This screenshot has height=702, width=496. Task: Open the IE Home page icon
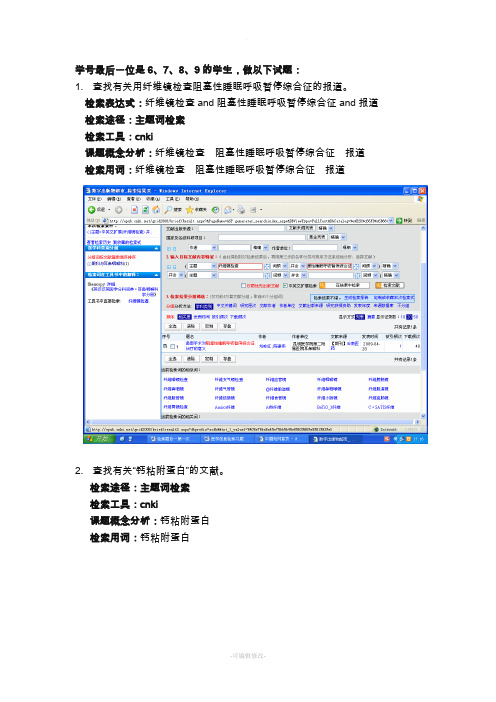pyautogui.click(x=156, y=210)
